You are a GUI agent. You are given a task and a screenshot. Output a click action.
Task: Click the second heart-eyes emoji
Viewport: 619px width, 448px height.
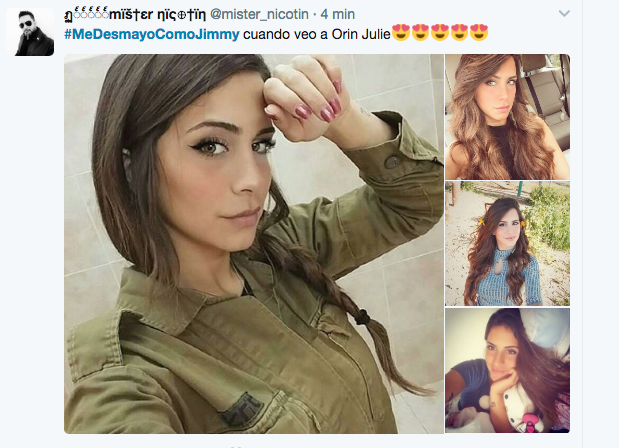click(x=420, y=32)
